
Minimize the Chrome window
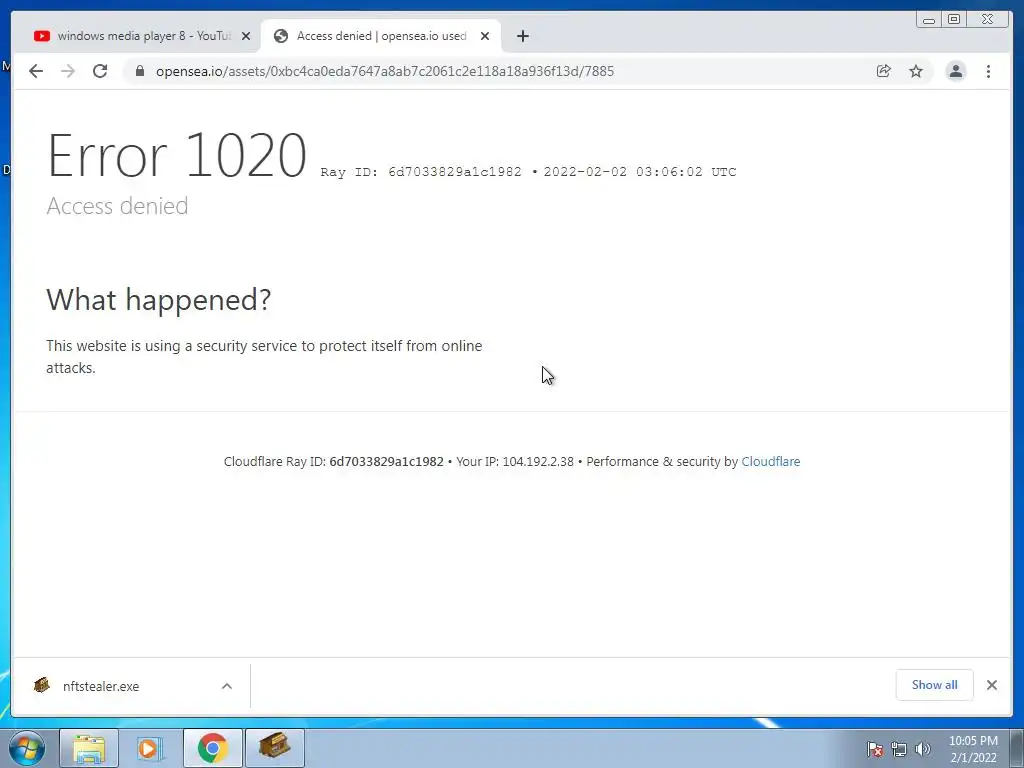tap(929, 20)
